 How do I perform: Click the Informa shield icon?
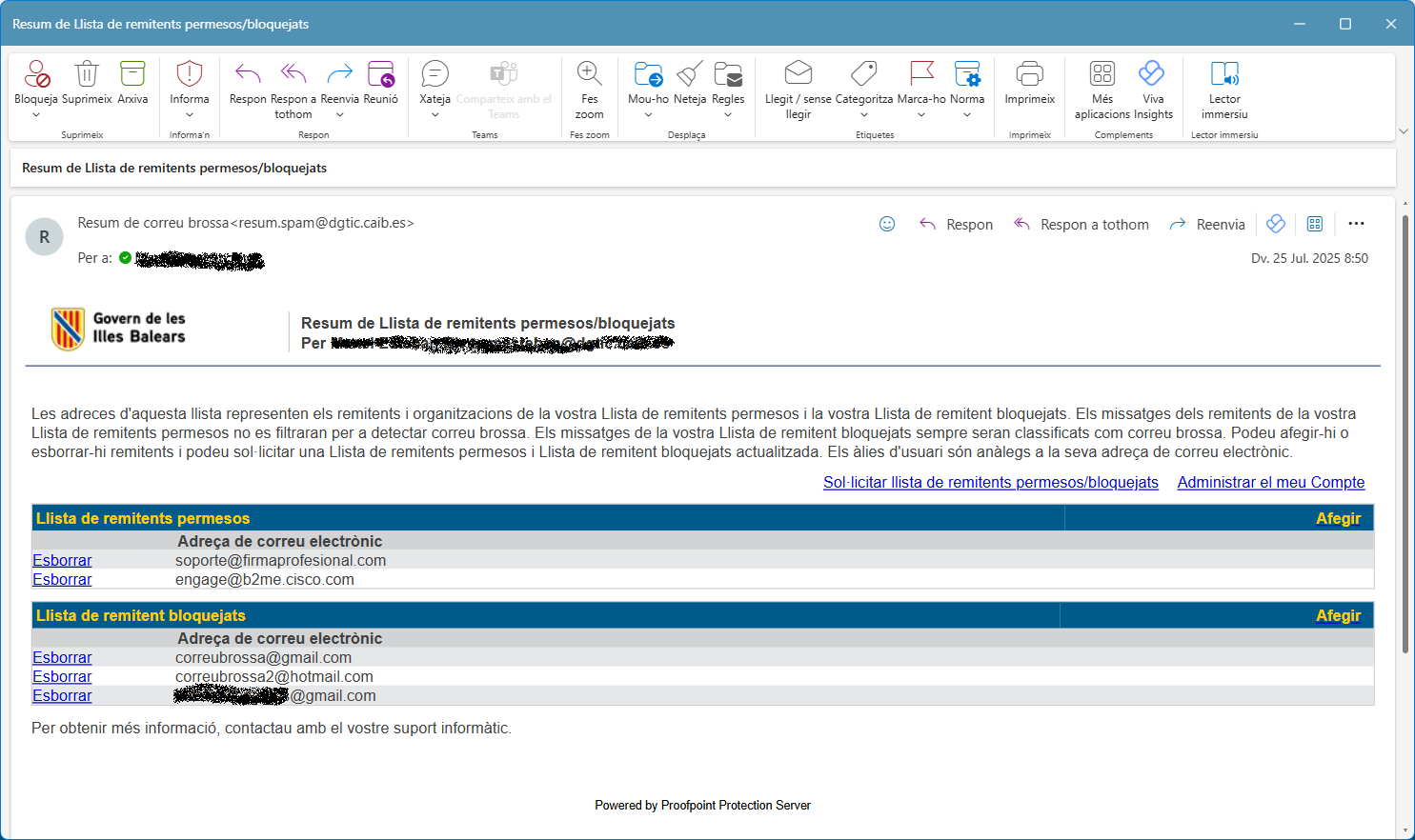click(190, 74)
